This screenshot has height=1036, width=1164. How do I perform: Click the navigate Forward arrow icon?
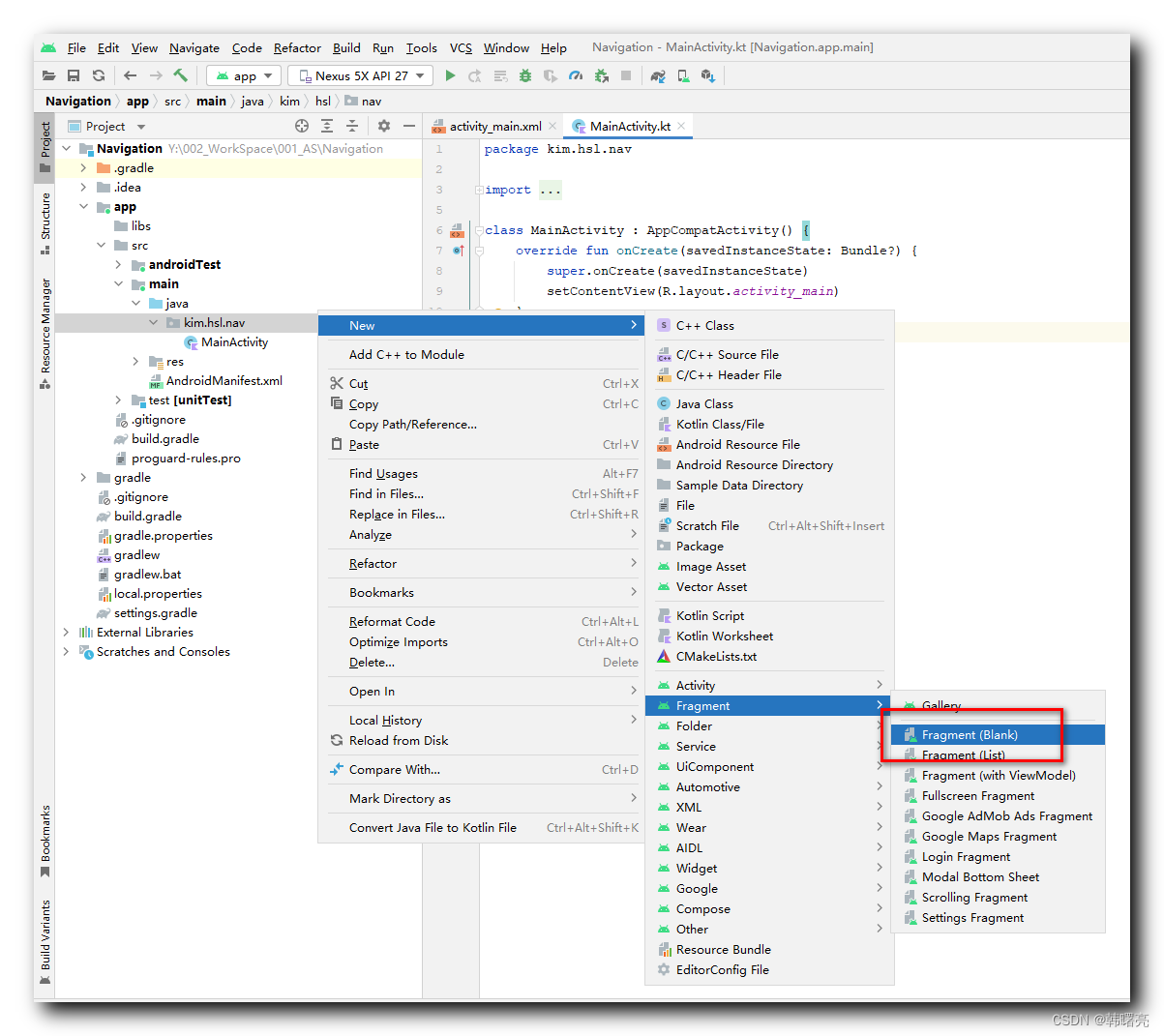156,75
